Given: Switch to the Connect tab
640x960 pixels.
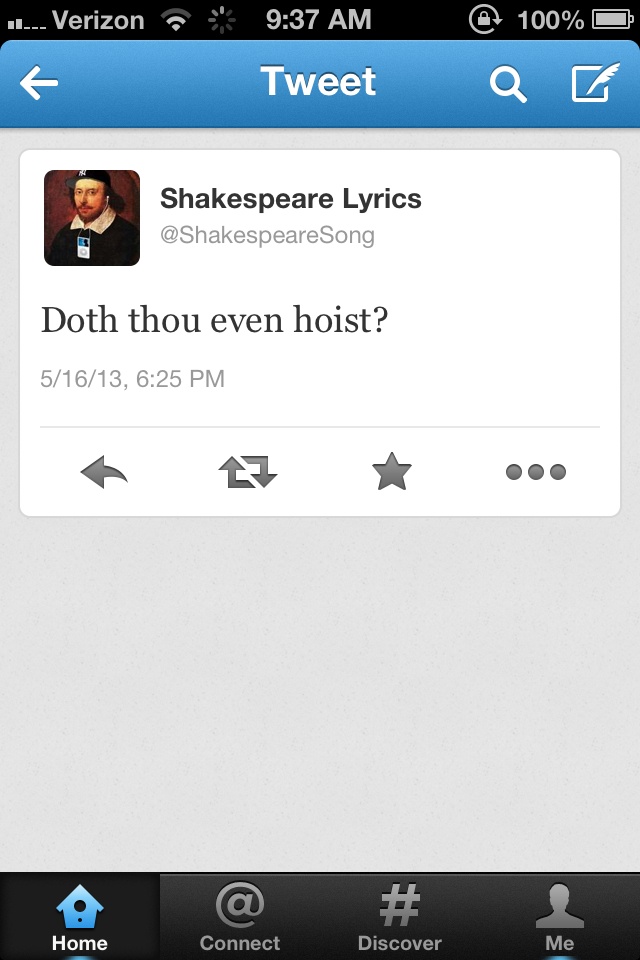Looking at the screenshot, I should 239,917.
